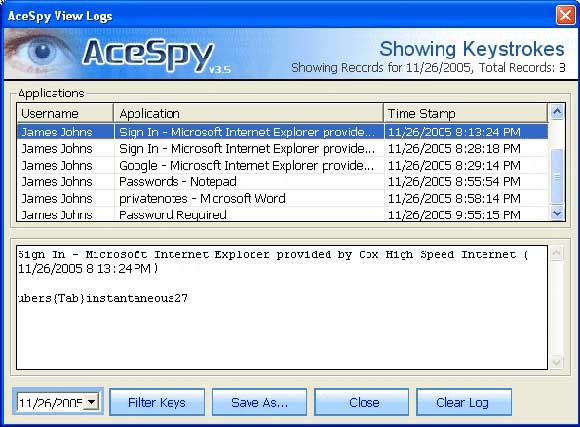Image resolution: width=580 pixels, height=427 pixels.
Task: Select the Sign In row at 8:28:18 PM
Action: point(283,149)
